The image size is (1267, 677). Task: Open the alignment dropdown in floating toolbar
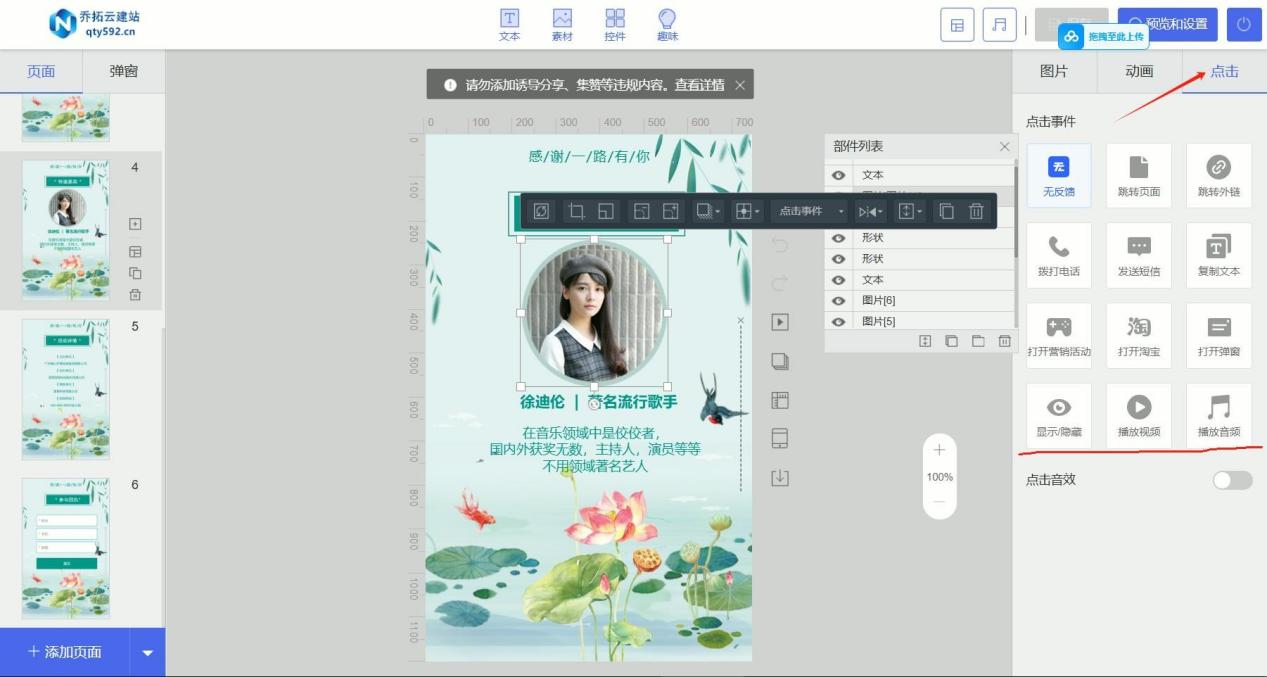coord(746,211)
